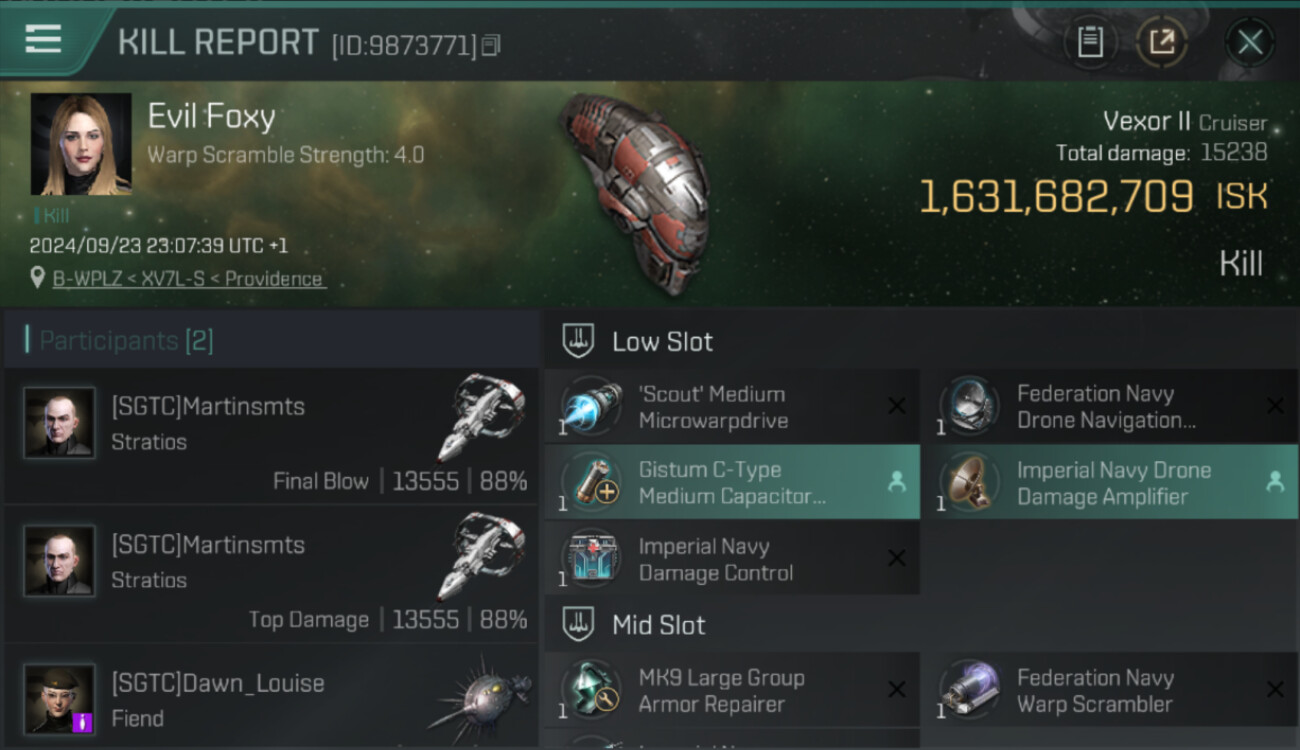This screenshot has width=1300, height=750.
Task: Select Martinsmts Final Blow participant entry
Action: point(270,437)
